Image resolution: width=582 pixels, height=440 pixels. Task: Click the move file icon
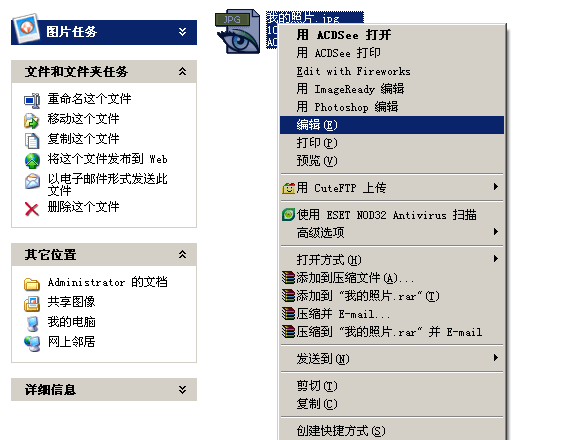click(32, 121)
